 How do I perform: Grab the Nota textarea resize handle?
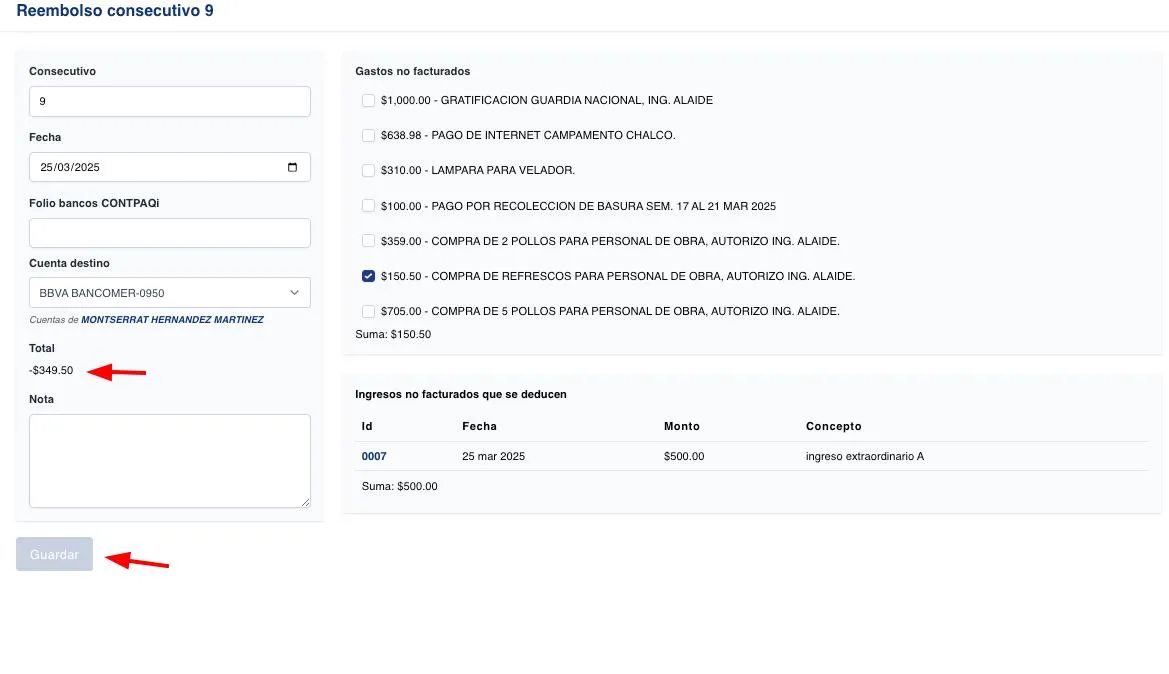tap(305, 502)
